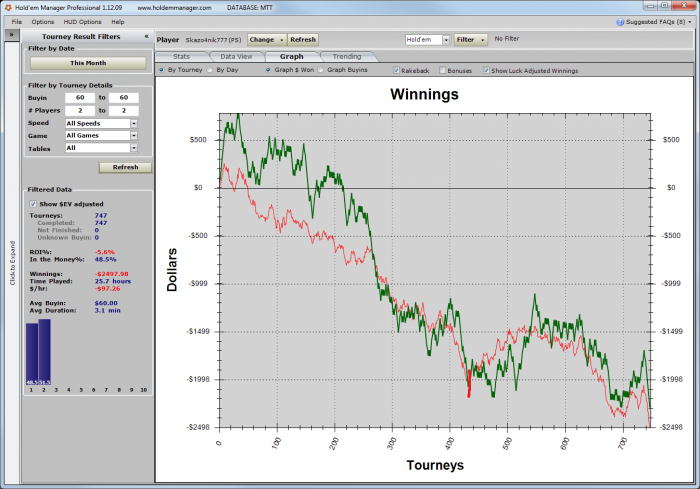The height and width of the screenshot is (489, 700).
Task: Click the Click to Expand sidebar strip
Action: [x=12, y=263]
